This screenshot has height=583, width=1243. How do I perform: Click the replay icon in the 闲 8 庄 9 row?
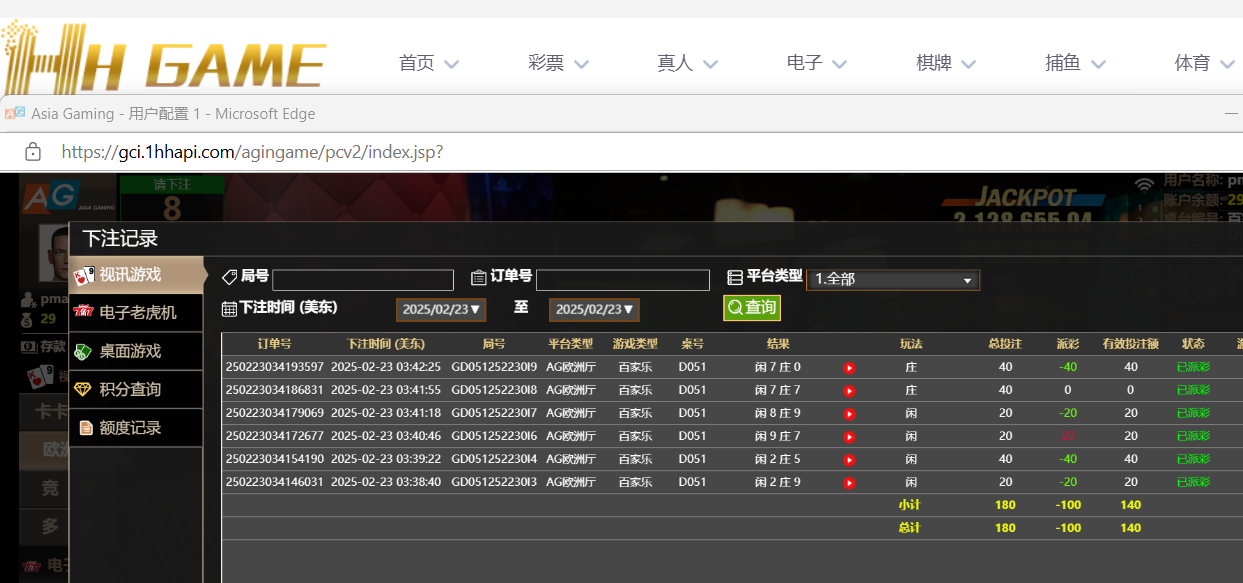click(849, 414)
